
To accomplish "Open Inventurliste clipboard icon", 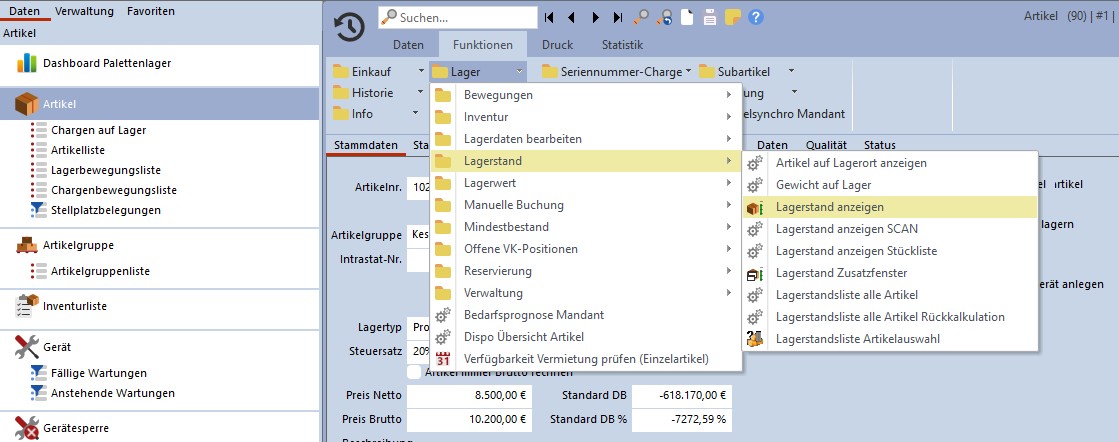I will pos(26,306).
